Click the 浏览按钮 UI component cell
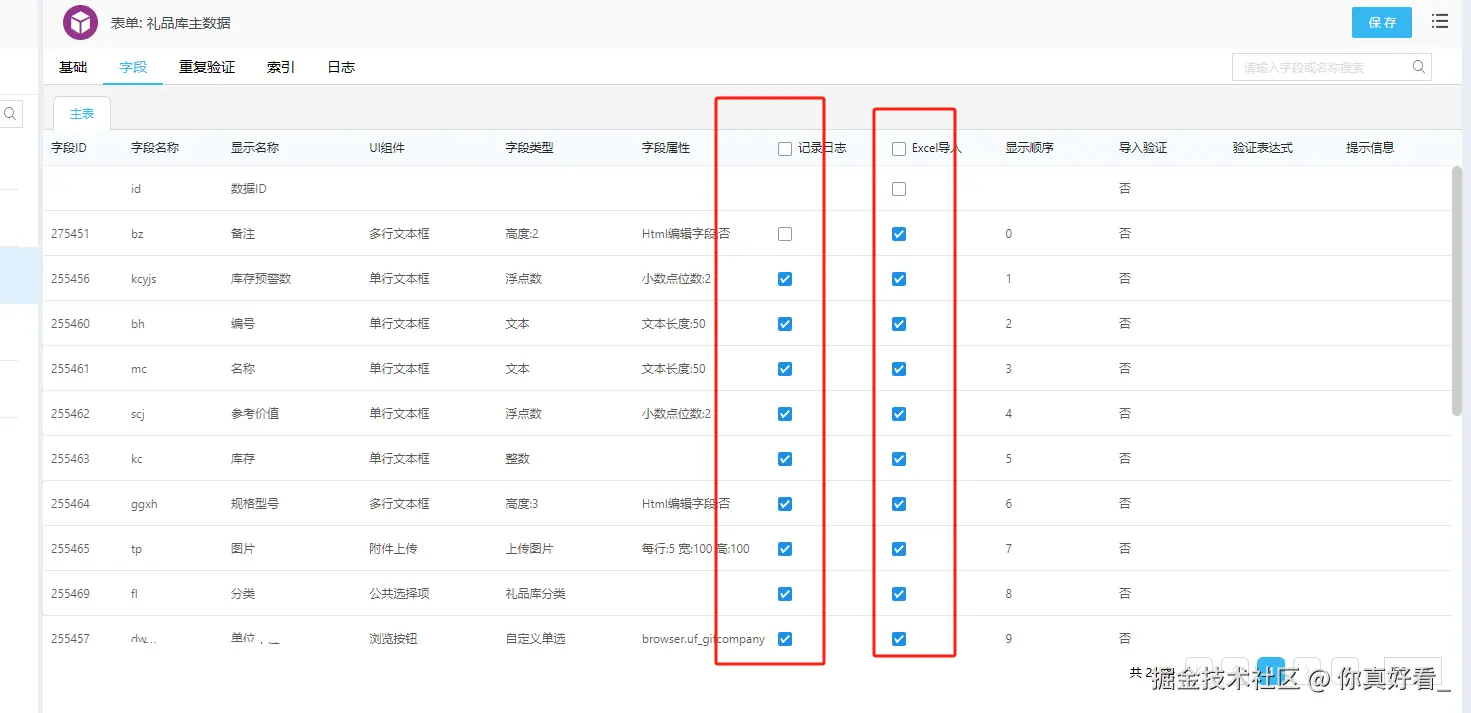Screen dimensions: 1471x713 tap(393, 639)
